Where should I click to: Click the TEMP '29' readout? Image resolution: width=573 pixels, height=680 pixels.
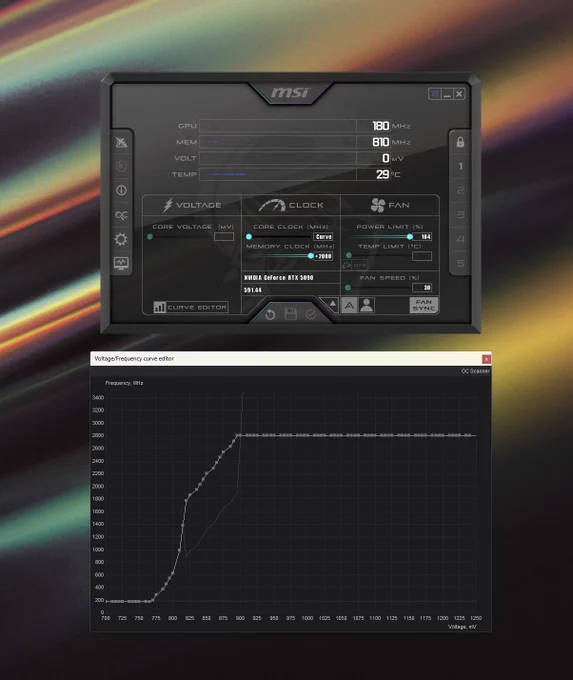pos(382,174)
